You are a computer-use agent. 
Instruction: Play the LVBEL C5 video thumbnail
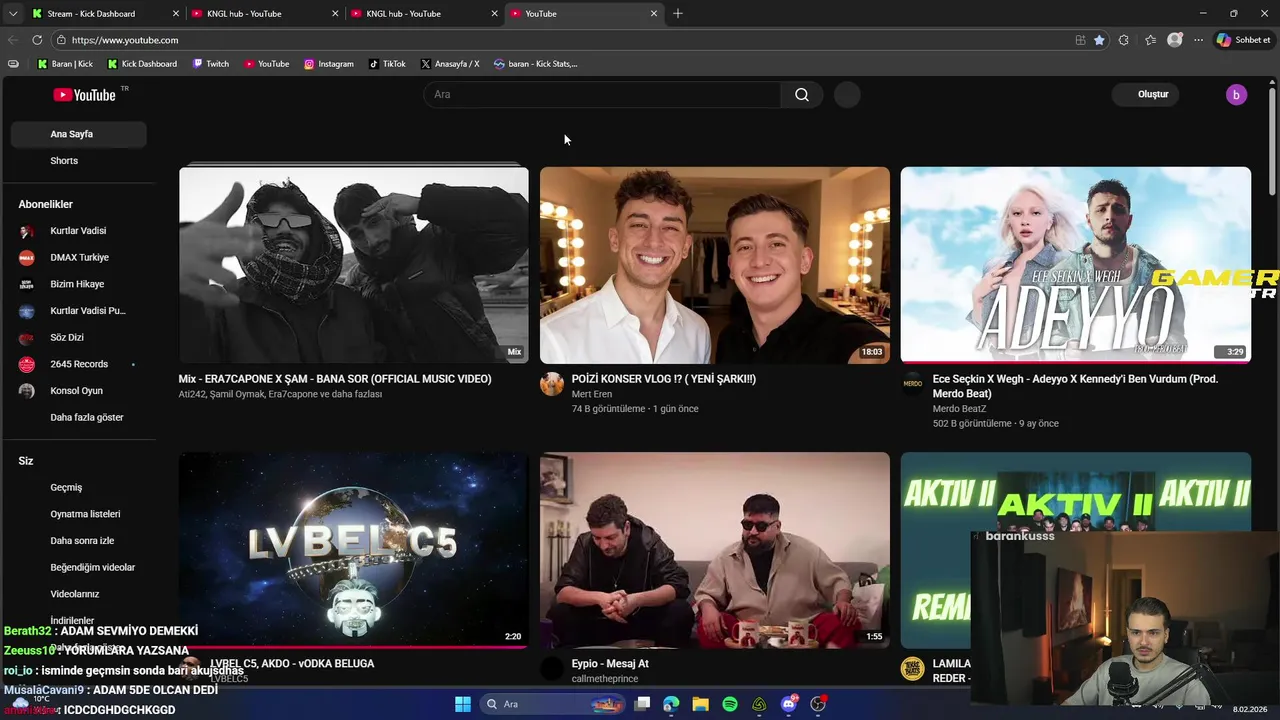[x=354, y=550]
